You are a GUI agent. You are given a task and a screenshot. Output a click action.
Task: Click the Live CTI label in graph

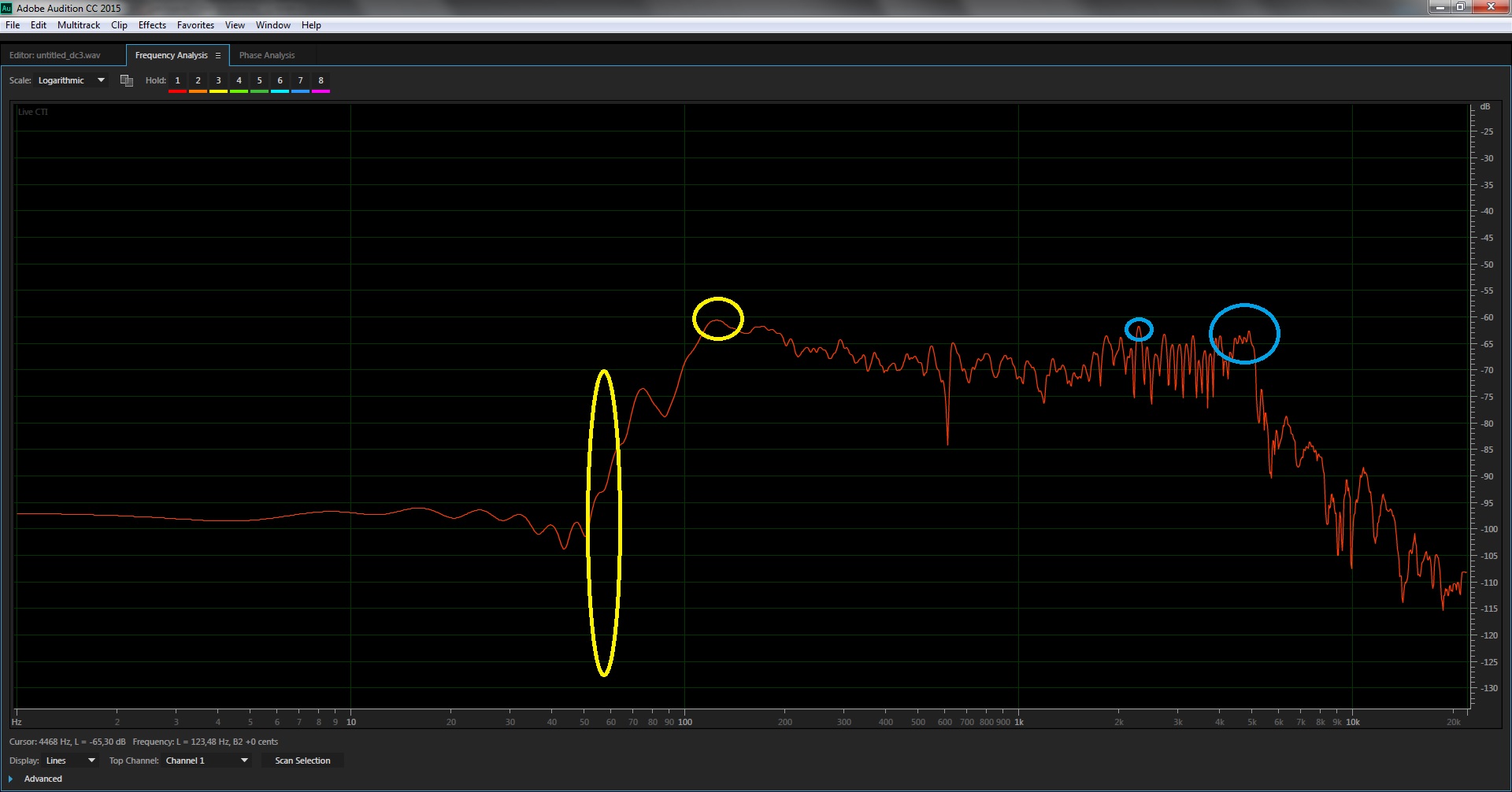click(33, 112)
